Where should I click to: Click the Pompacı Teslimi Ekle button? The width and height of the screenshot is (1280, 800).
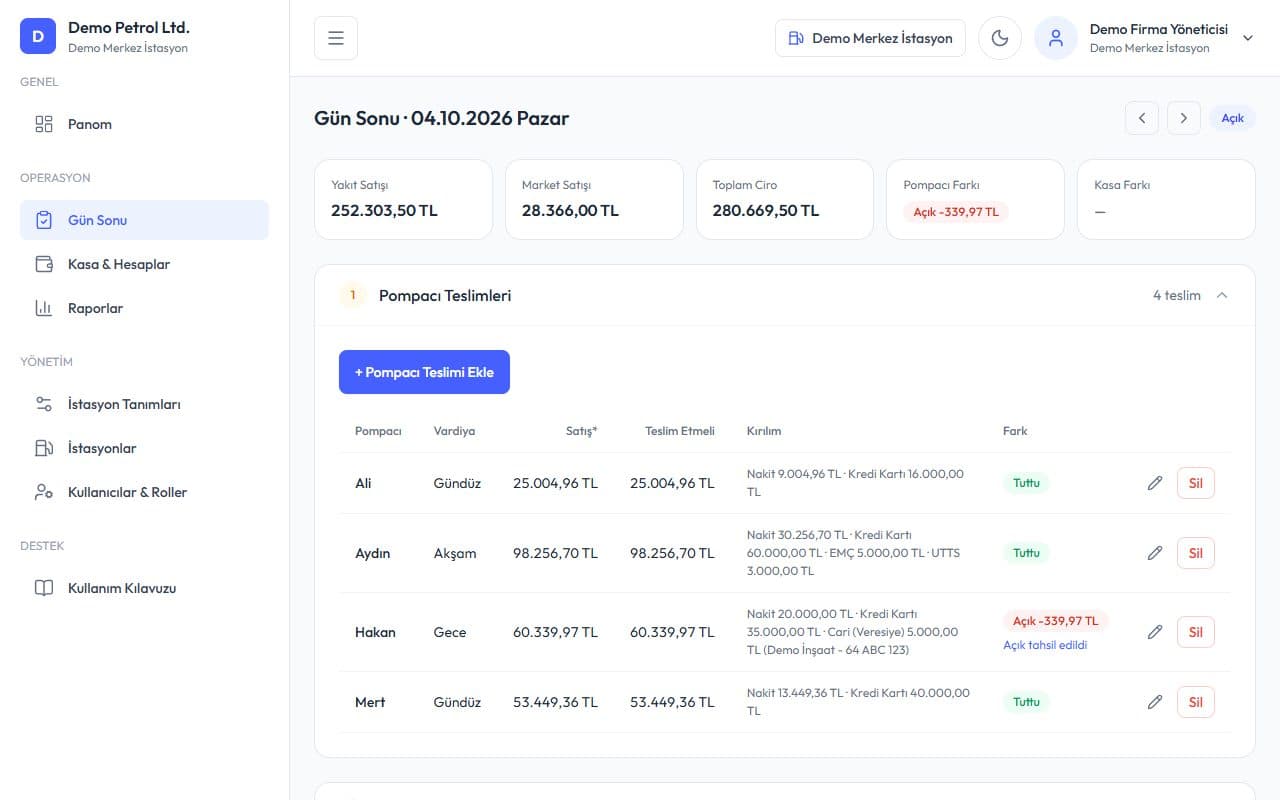pos(424,372)
